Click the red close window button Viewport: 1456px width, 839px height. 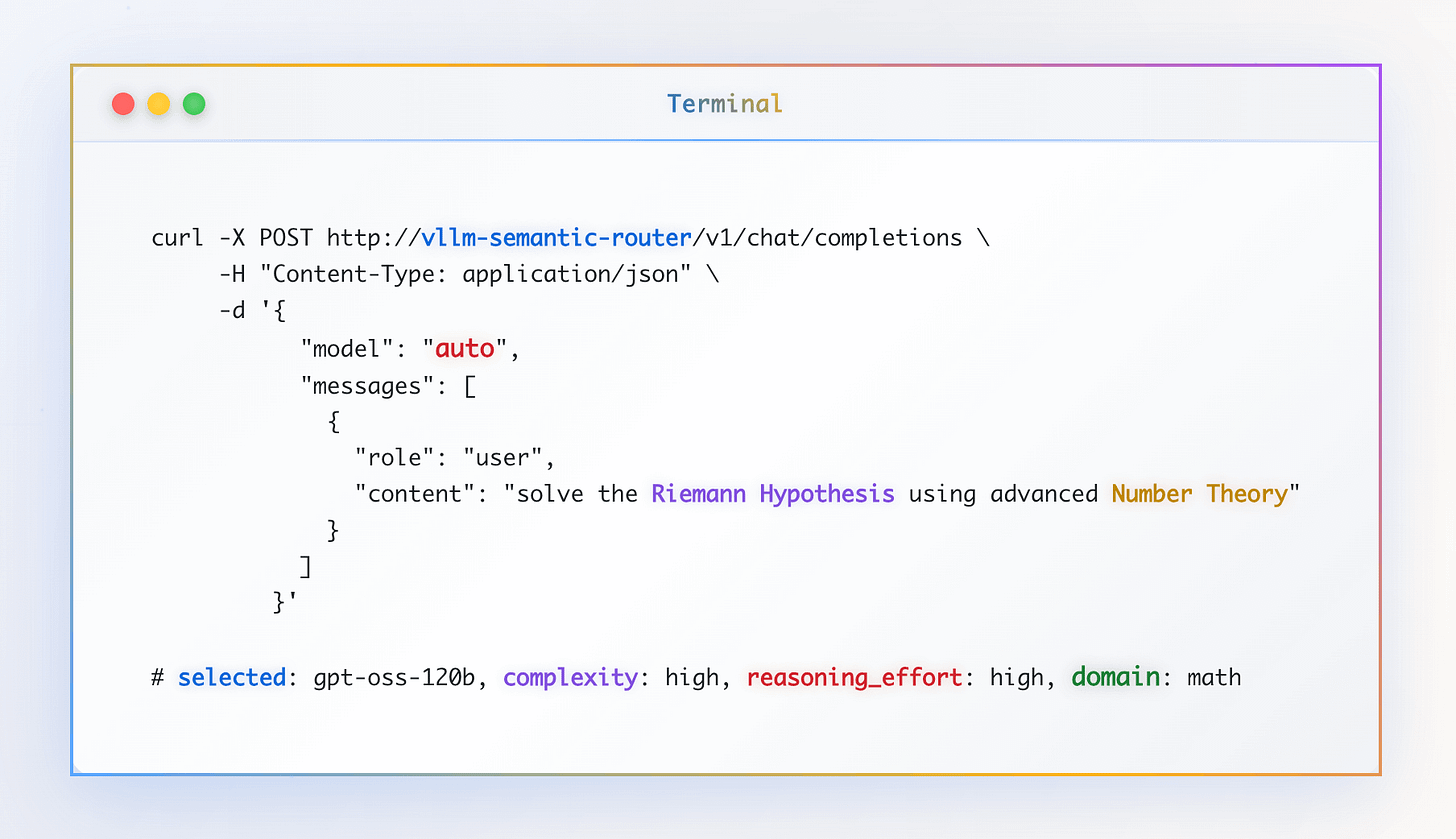pyautogui.click(x=123, y=104)
